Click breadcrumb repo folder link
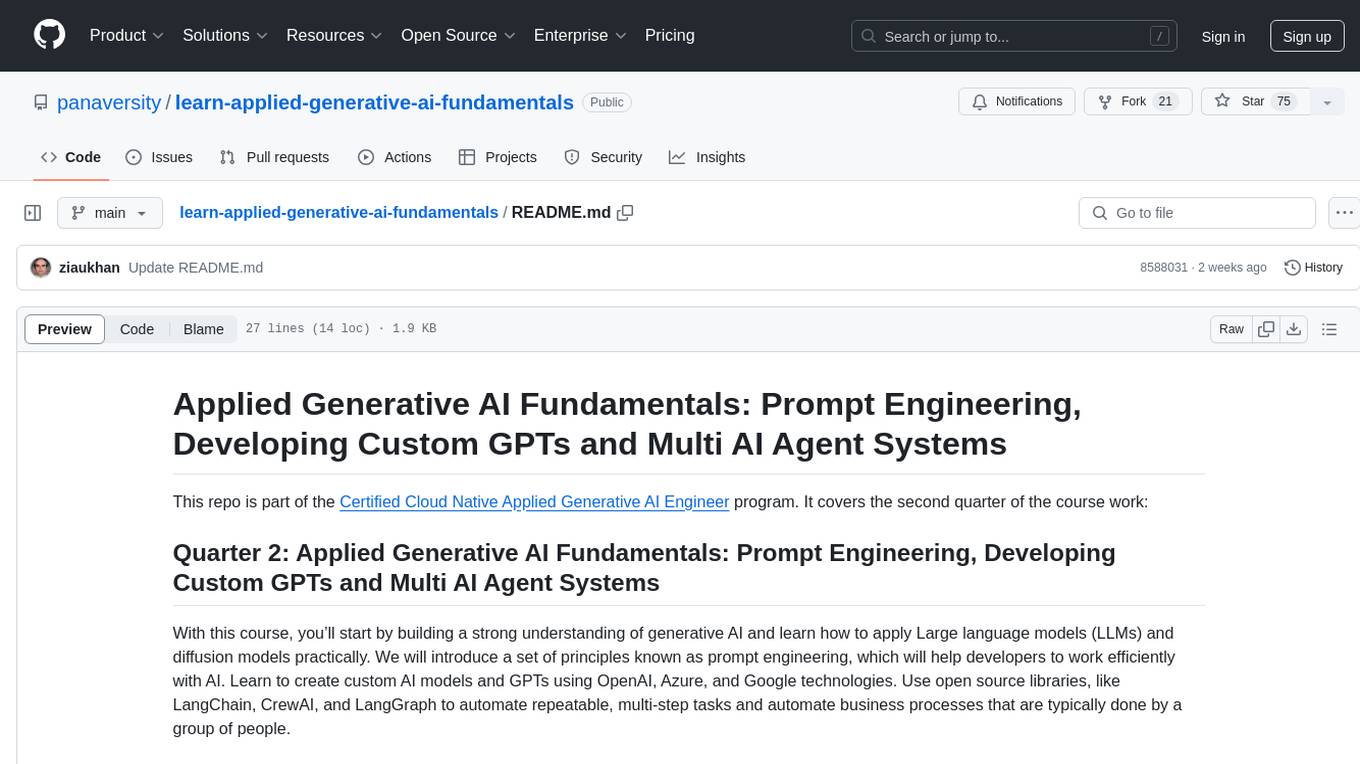Image resolution: width=1360 pixels, height=764 pixels. pyautogui.click(x=339, y=212)
